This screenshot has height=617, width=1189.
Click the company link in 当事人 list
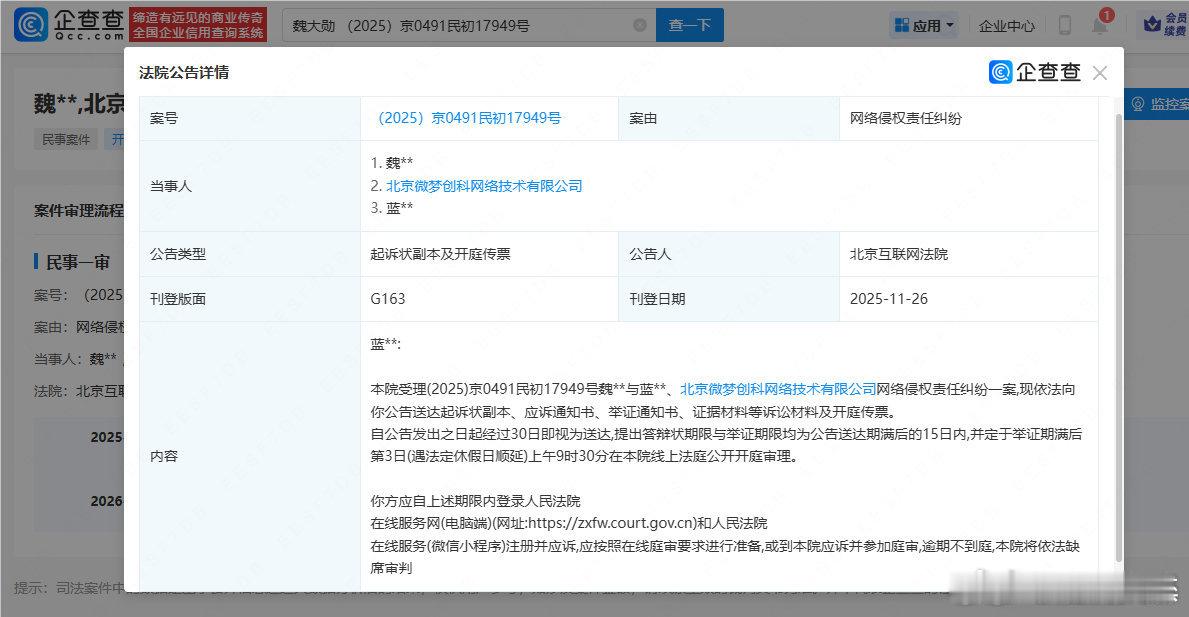tap(485, 185)
